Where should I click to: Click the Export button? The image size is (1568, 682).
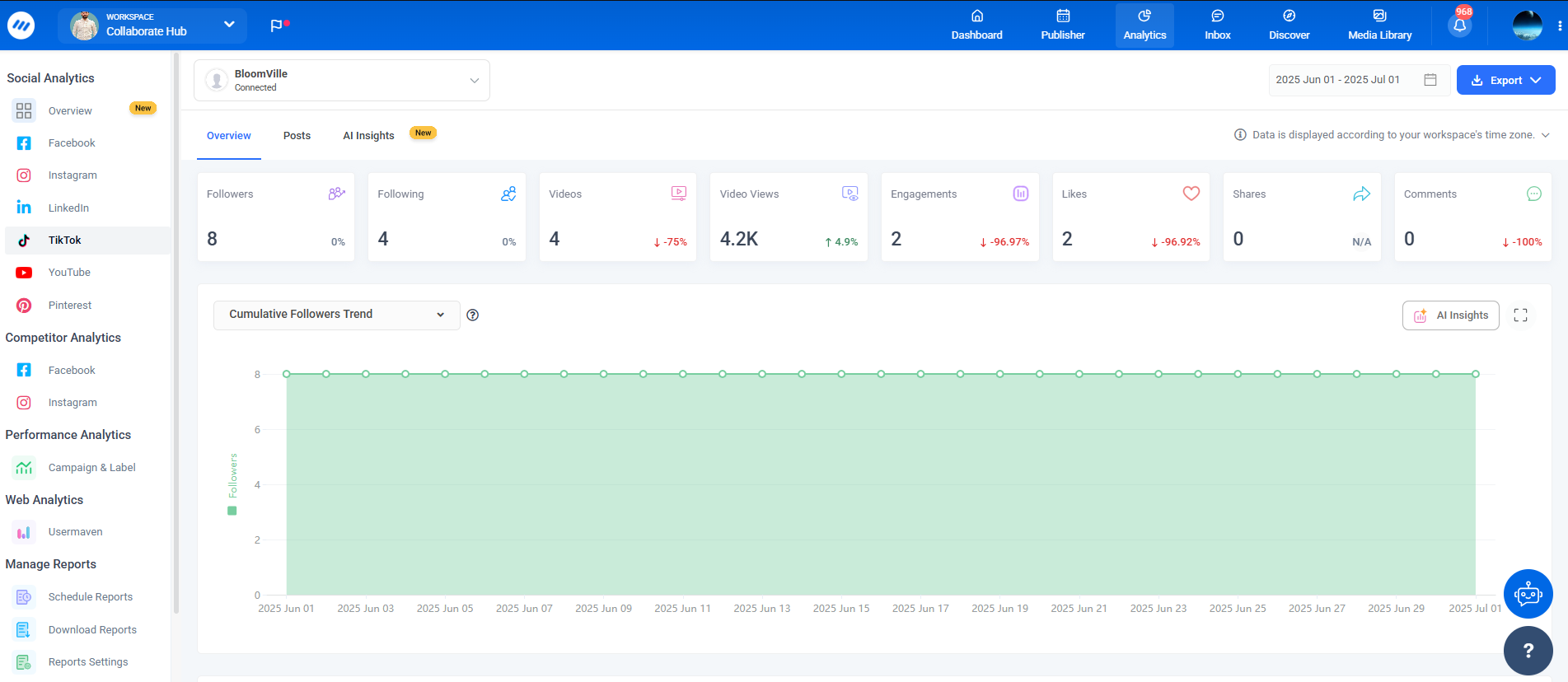pos(1505,80)
